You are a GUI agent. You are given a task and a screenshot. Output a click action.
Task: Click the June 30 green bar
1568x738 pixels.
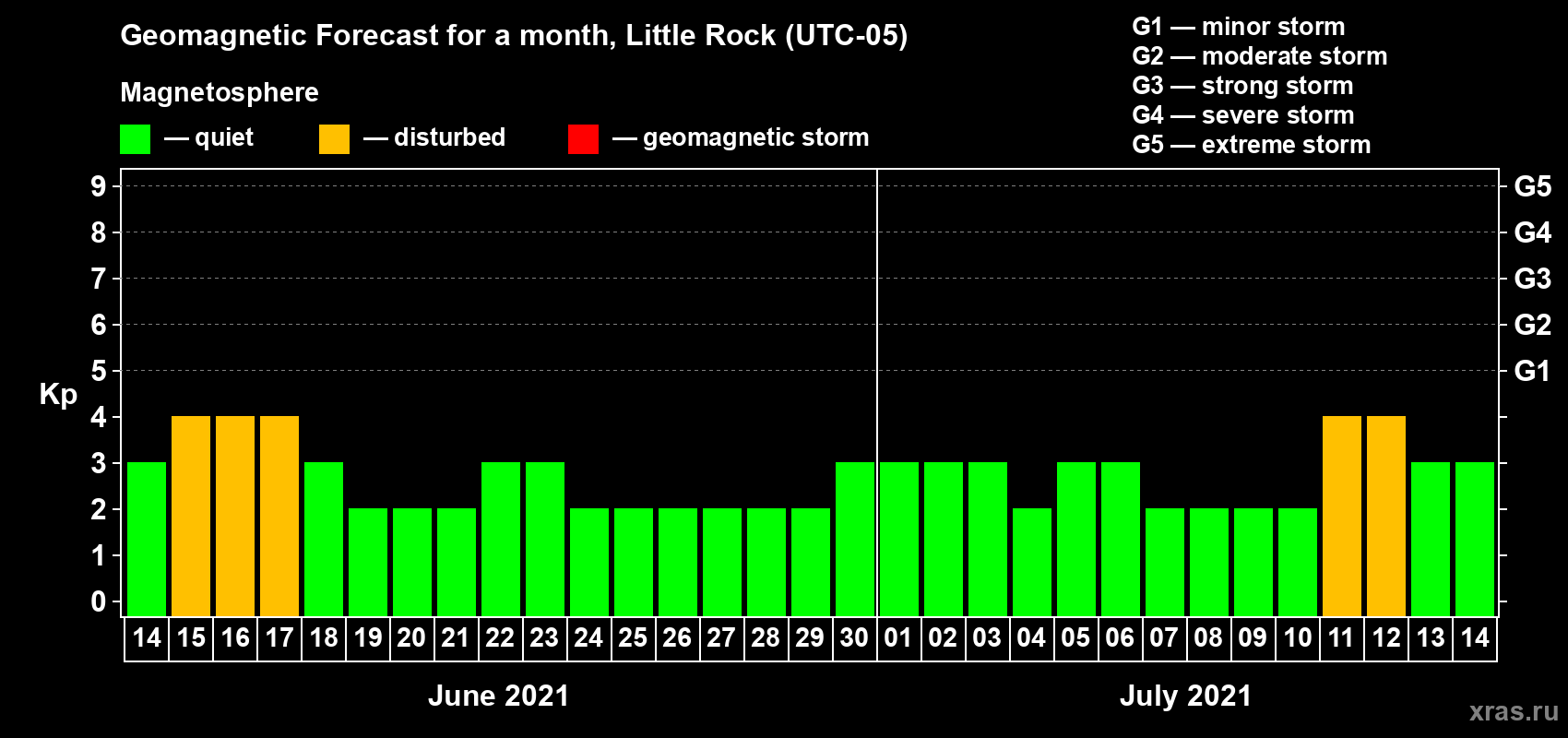click(x=855, y=539)
